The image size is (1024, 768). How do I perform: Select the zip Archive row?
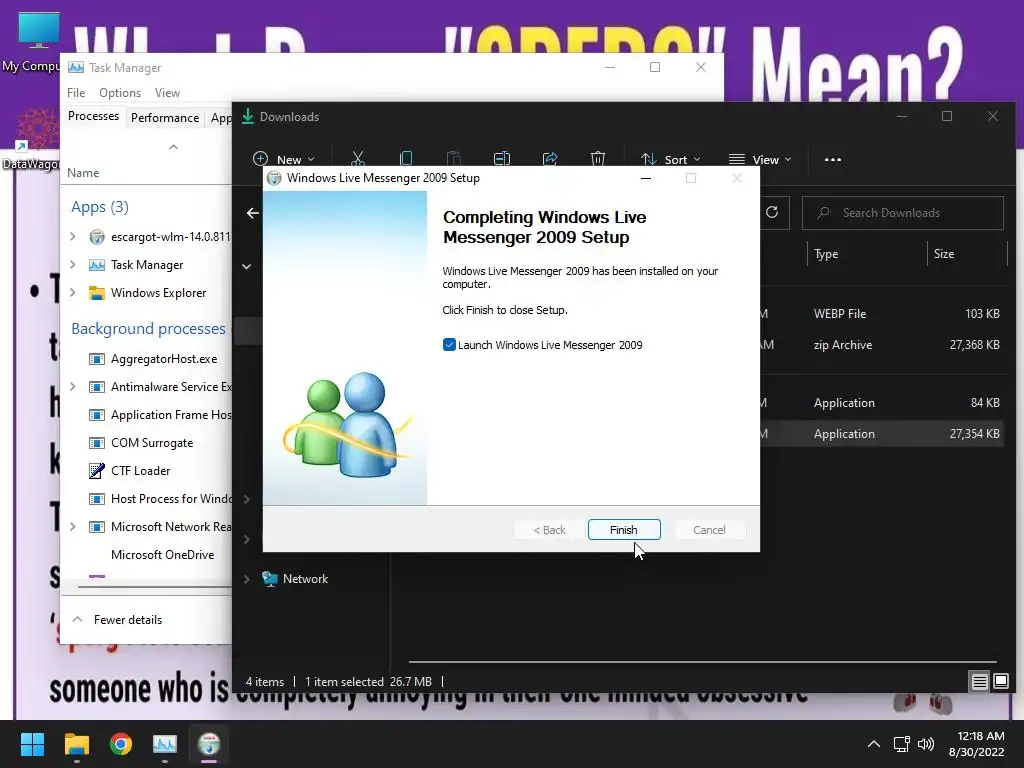pos(882,345)
